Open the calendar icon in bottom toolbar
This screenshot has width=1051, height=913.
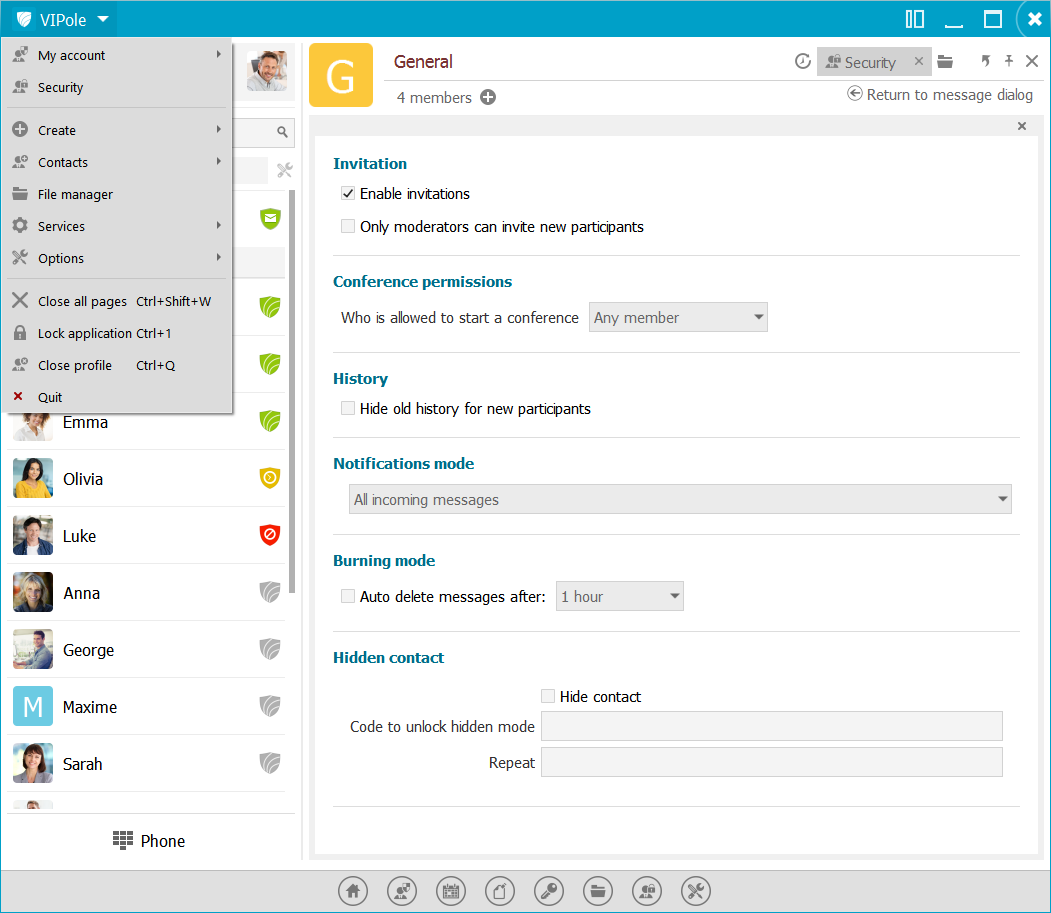point(450,891)
